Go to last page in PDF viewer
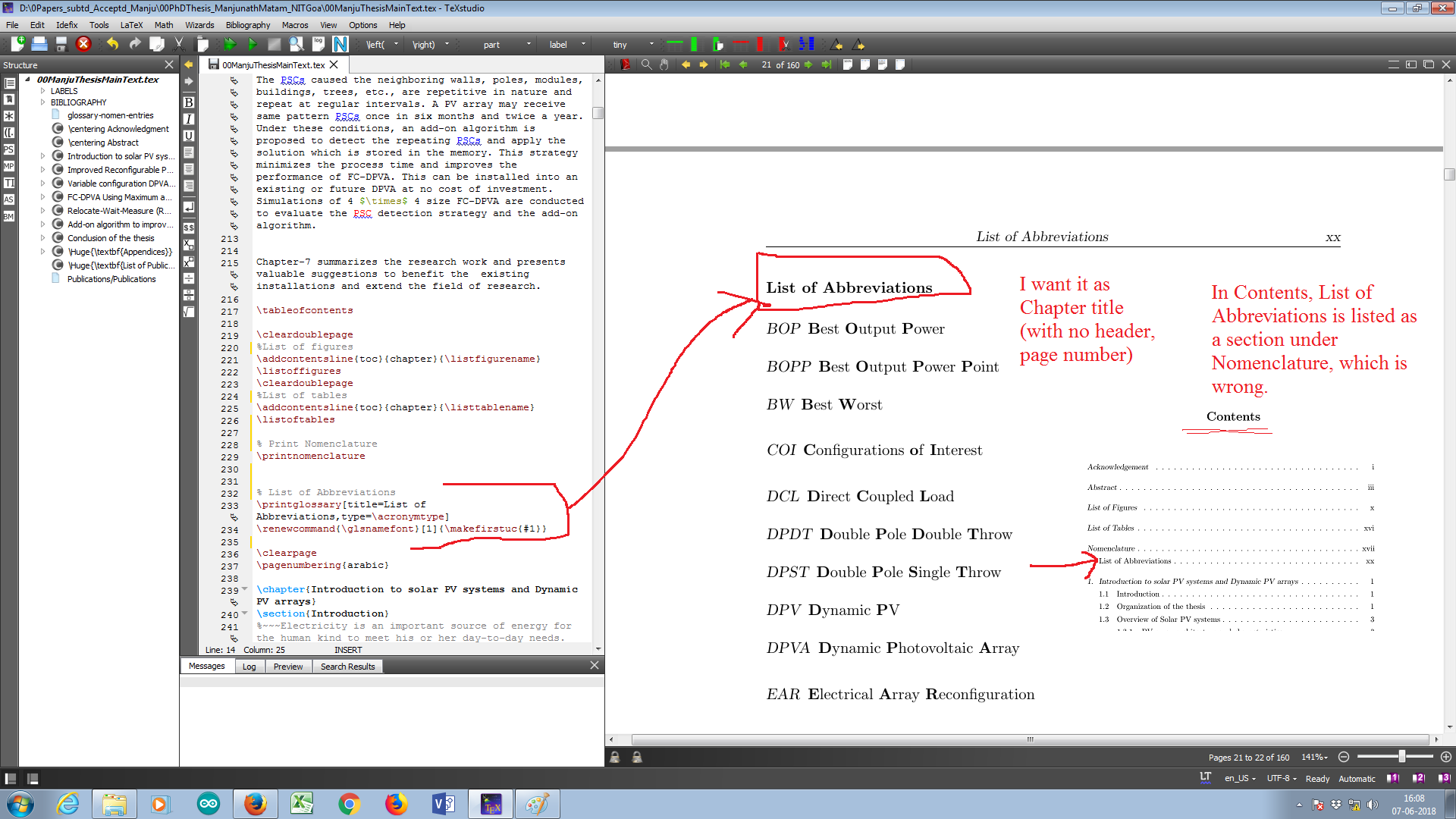 click(x=826, y=64)
